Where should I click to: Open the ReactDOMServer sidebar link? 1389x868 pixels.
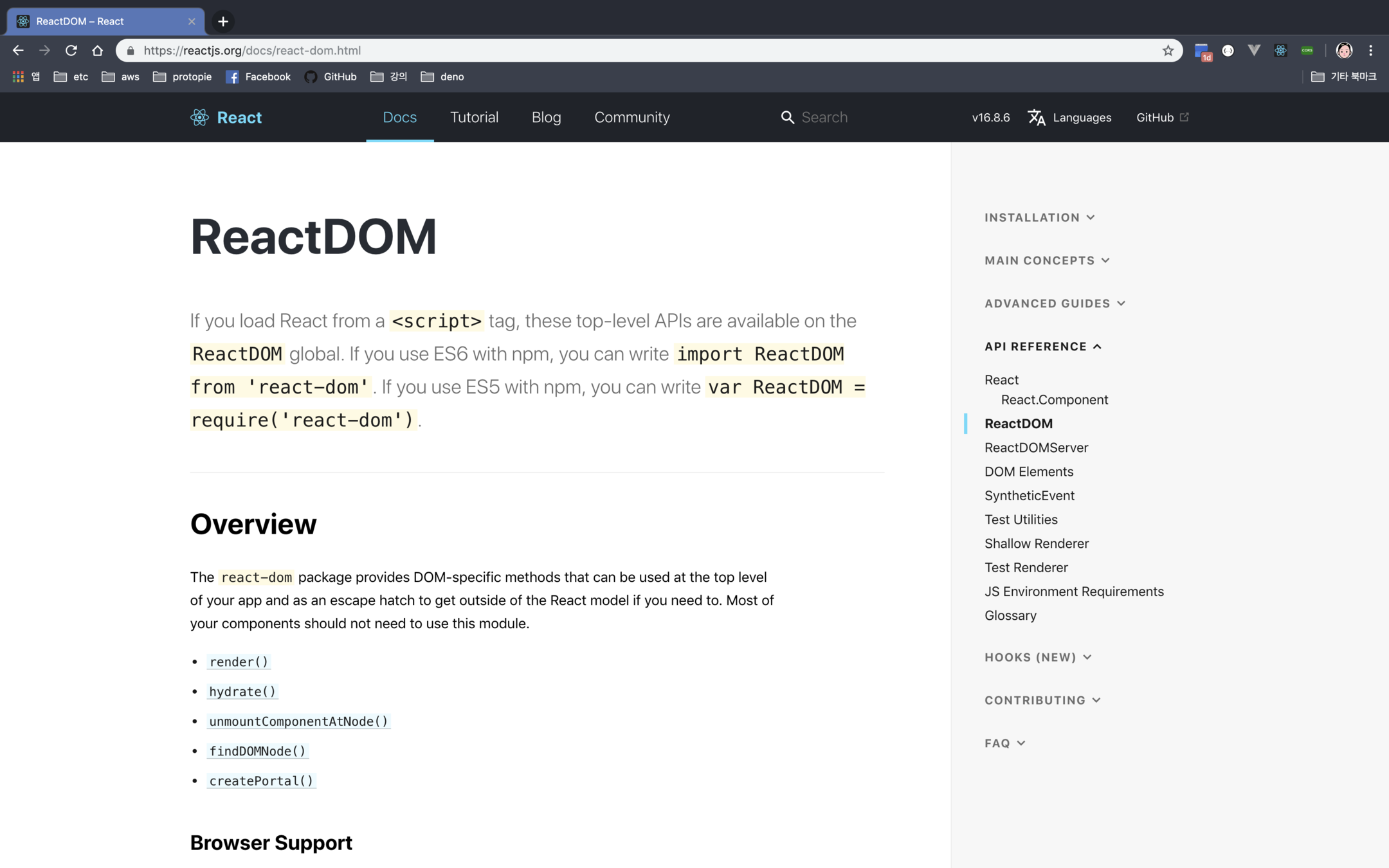tap(1036, 448)
